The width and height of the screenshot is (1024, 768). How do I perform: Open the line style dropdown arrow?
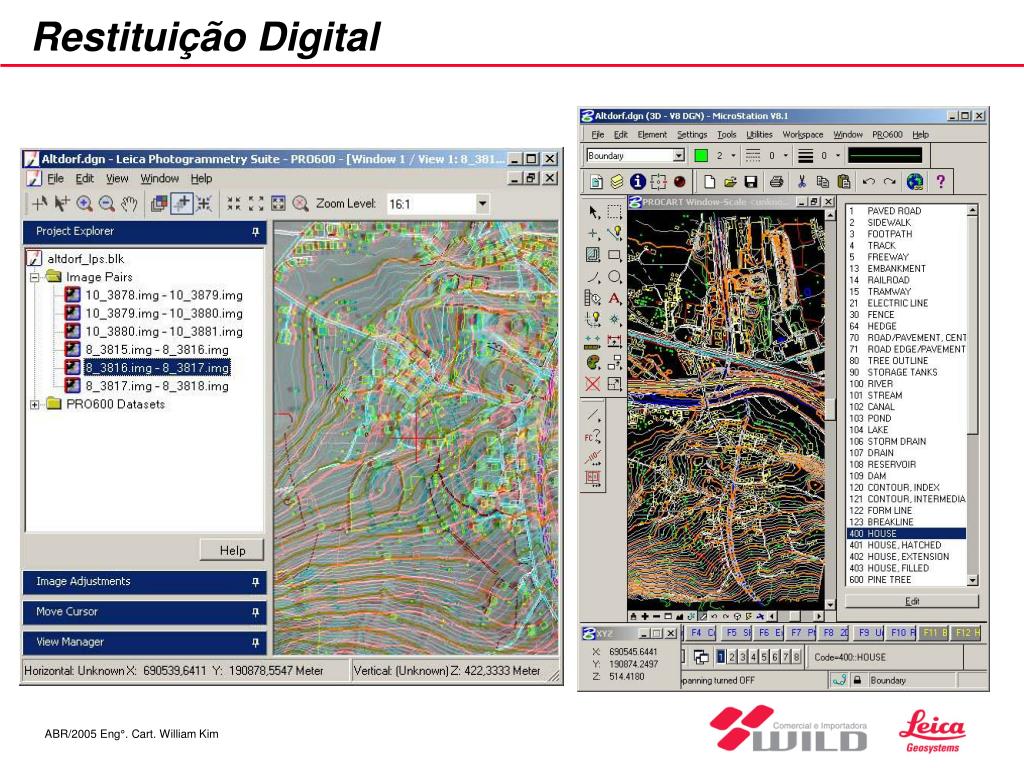pos(785,155)
